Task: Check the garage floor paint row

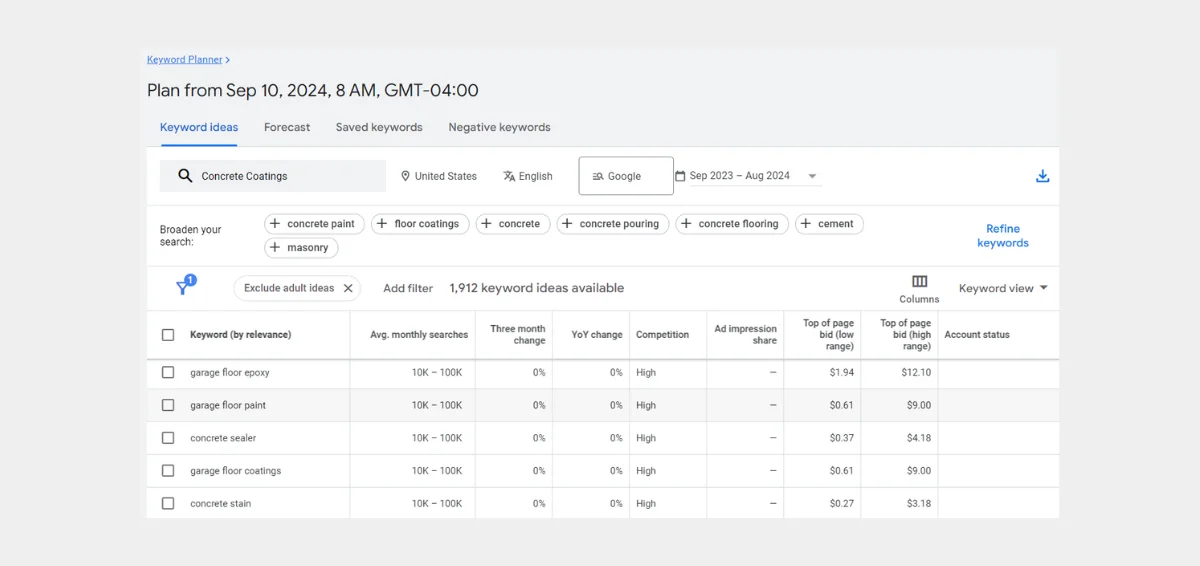Action: 168,405
